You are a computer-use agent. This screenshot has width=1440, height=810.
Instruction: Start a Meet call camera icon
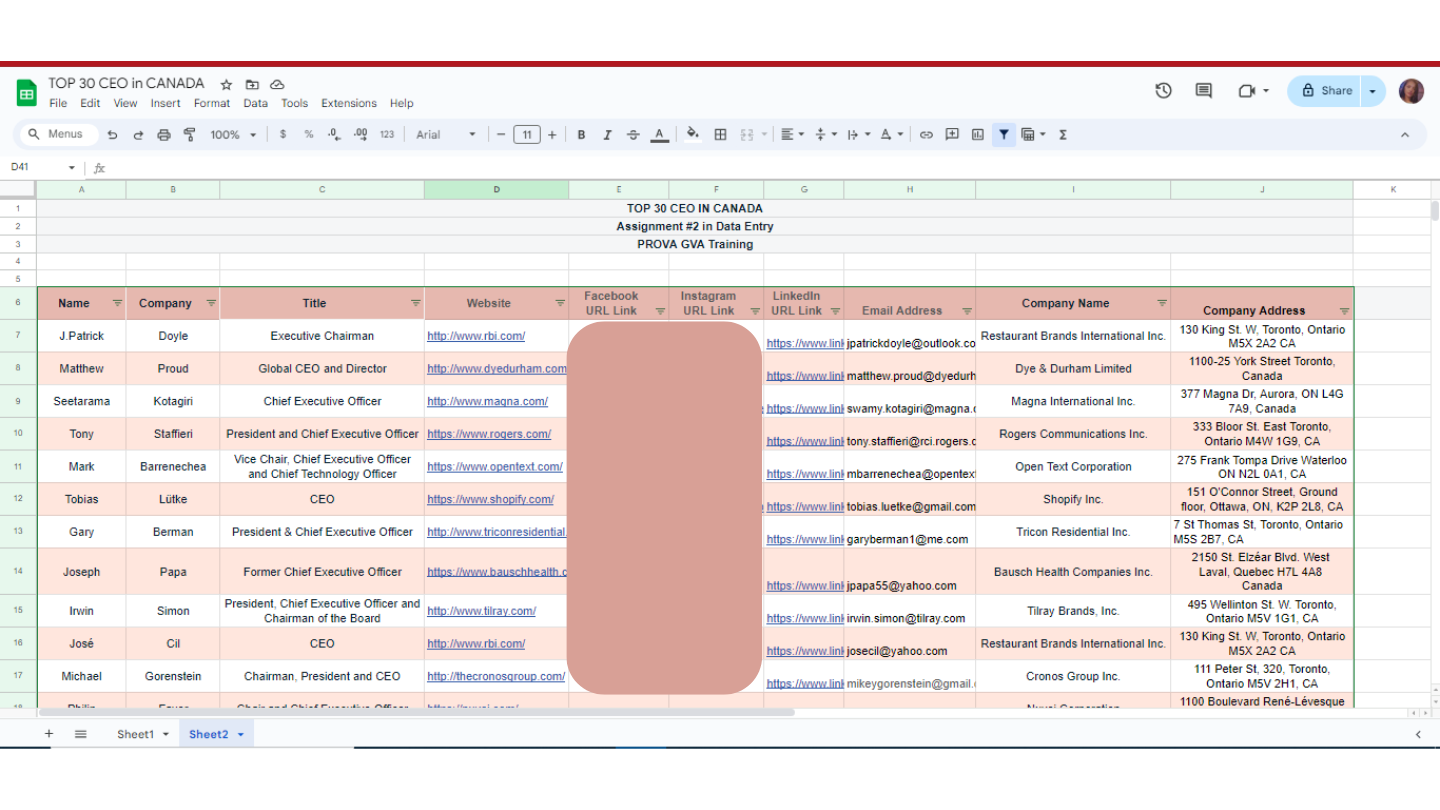click(1246, 90)
